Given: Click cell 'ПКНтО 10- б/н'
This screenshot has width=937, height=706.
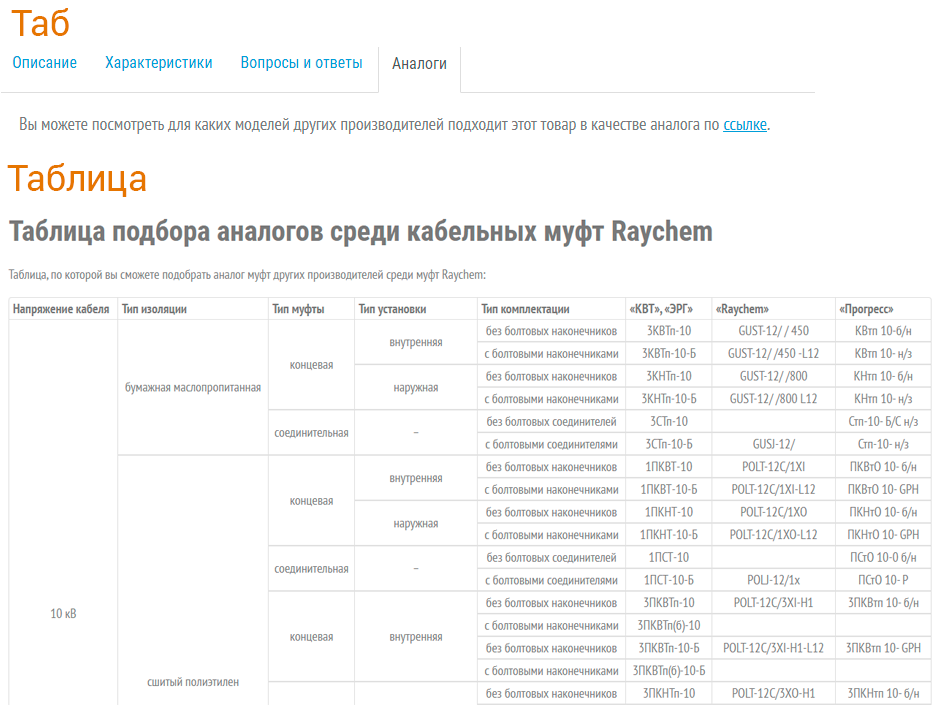Looking at the screenshot, I should (x=883, y=512).
